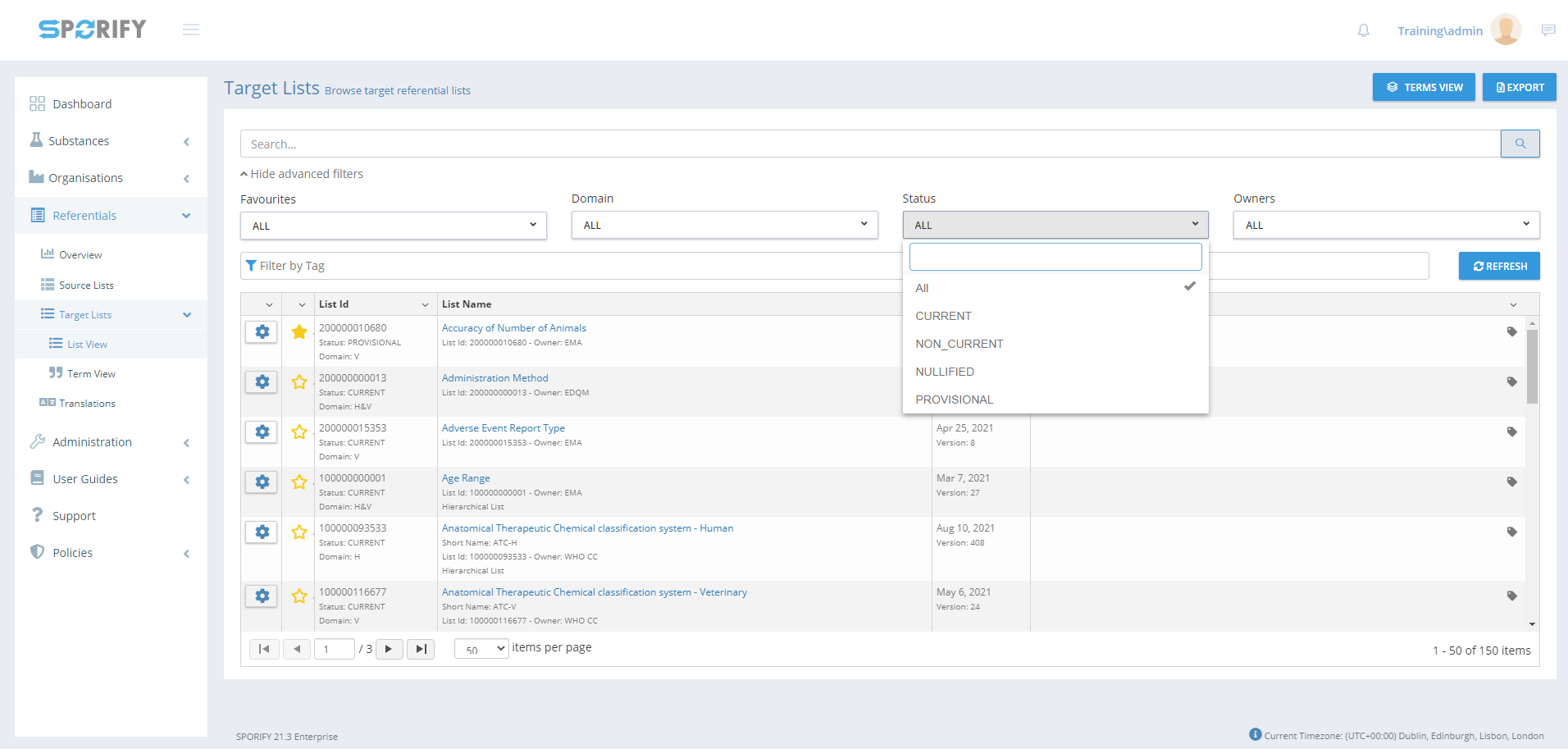Click tag icon on Age Range row
Image resolution: width=1568 pixels, height=749 pixels.
pos(1511,482)
